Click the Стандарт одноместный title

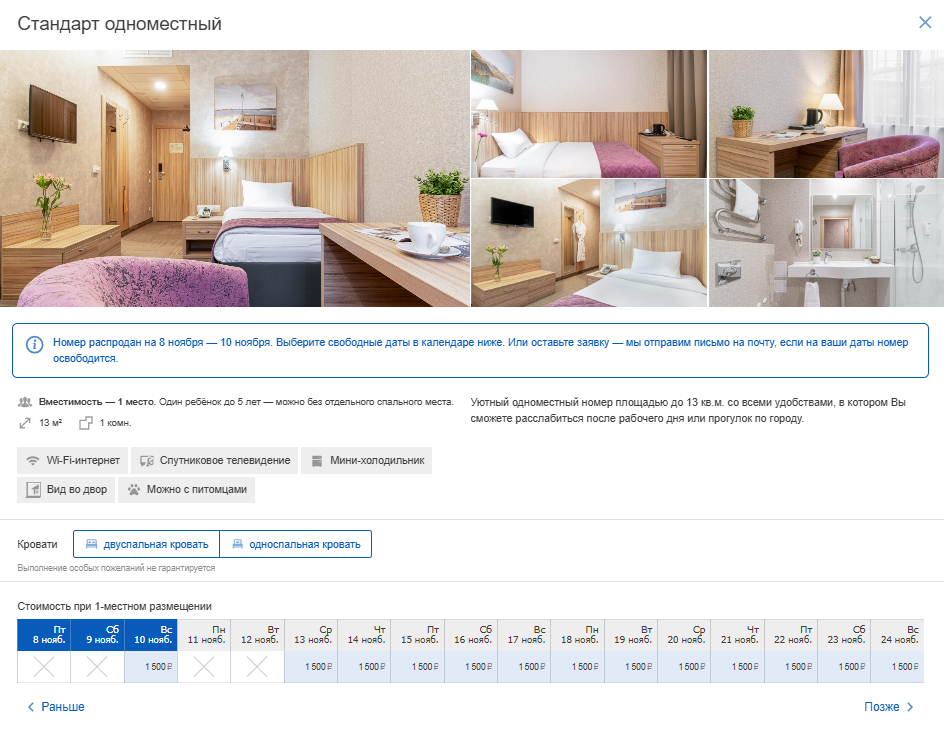pos(119,23)
